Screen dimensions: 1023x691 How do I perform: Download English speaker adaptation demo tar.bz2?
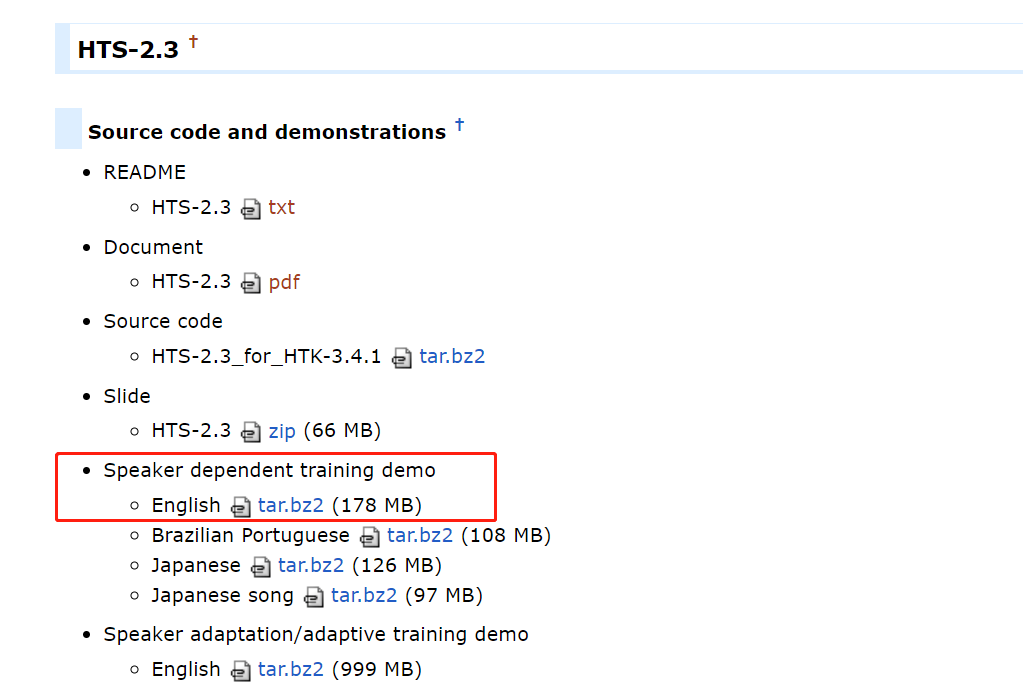(x=291, y=669)
